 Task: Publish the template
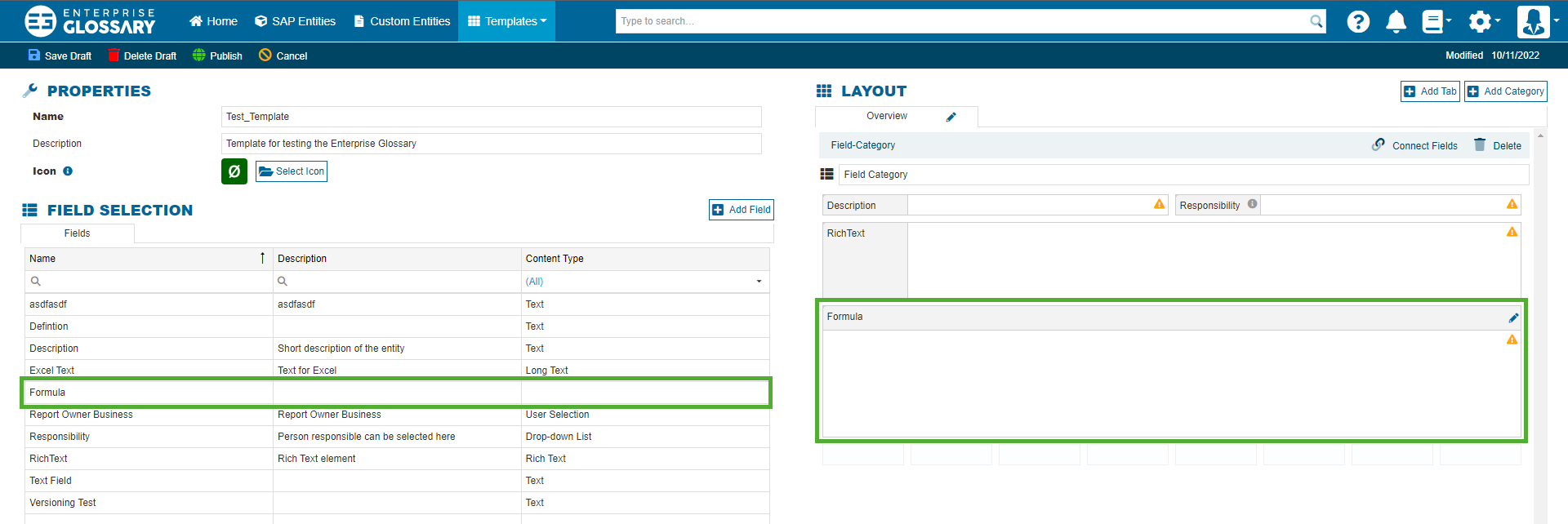coord(217,56)
